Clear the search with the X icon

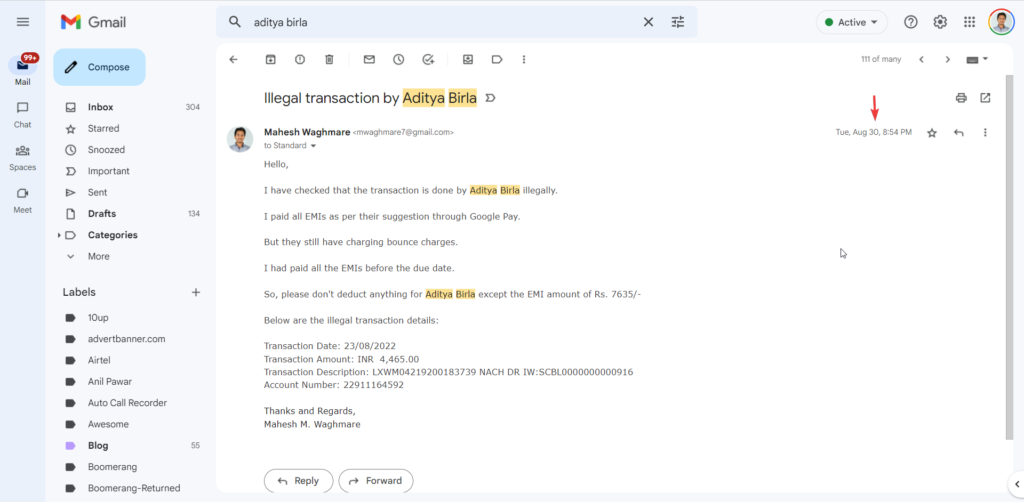click(x=648, y=22)
